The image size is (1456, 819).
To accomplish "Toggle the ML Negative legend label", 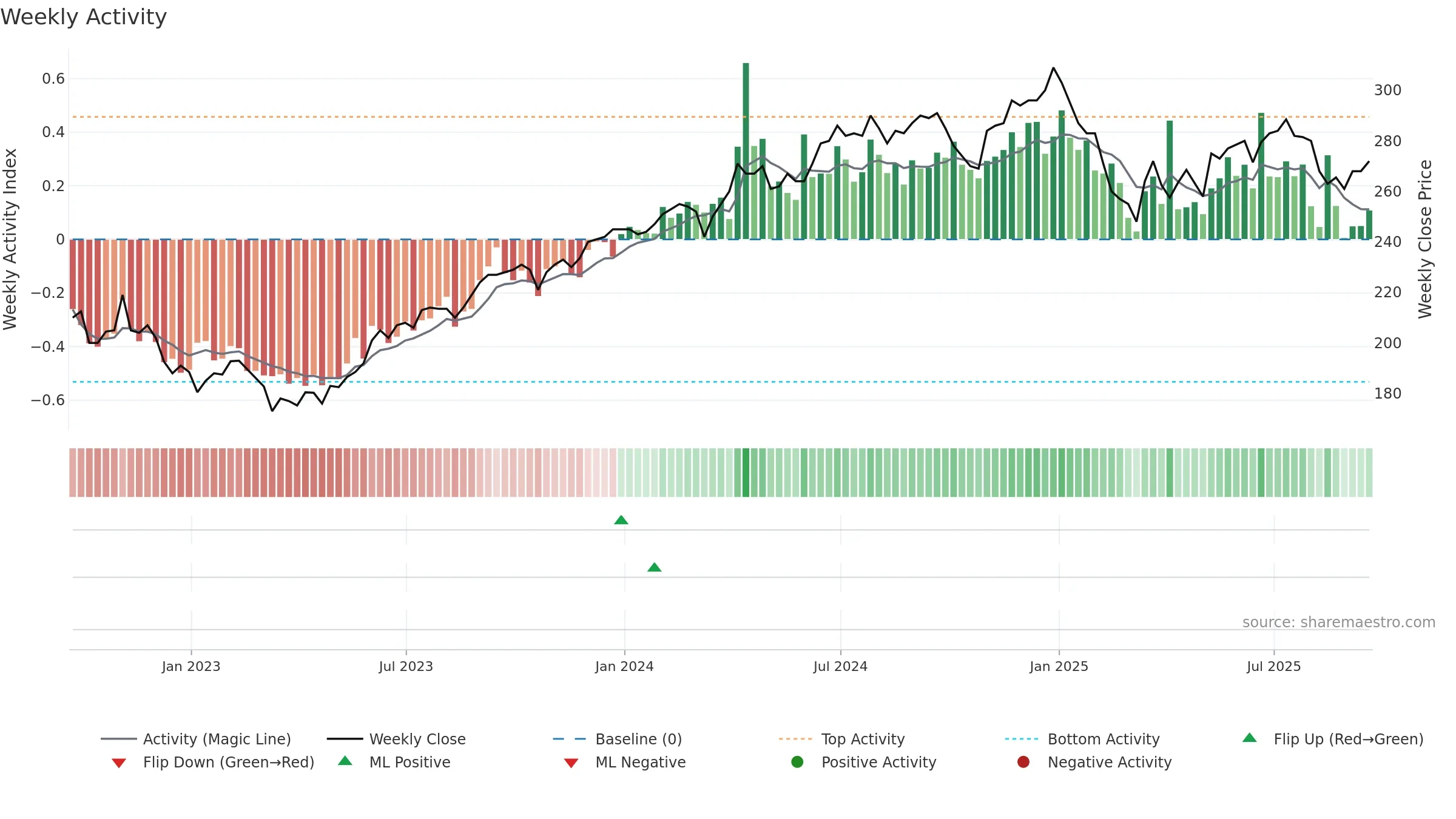I will 641,762.
